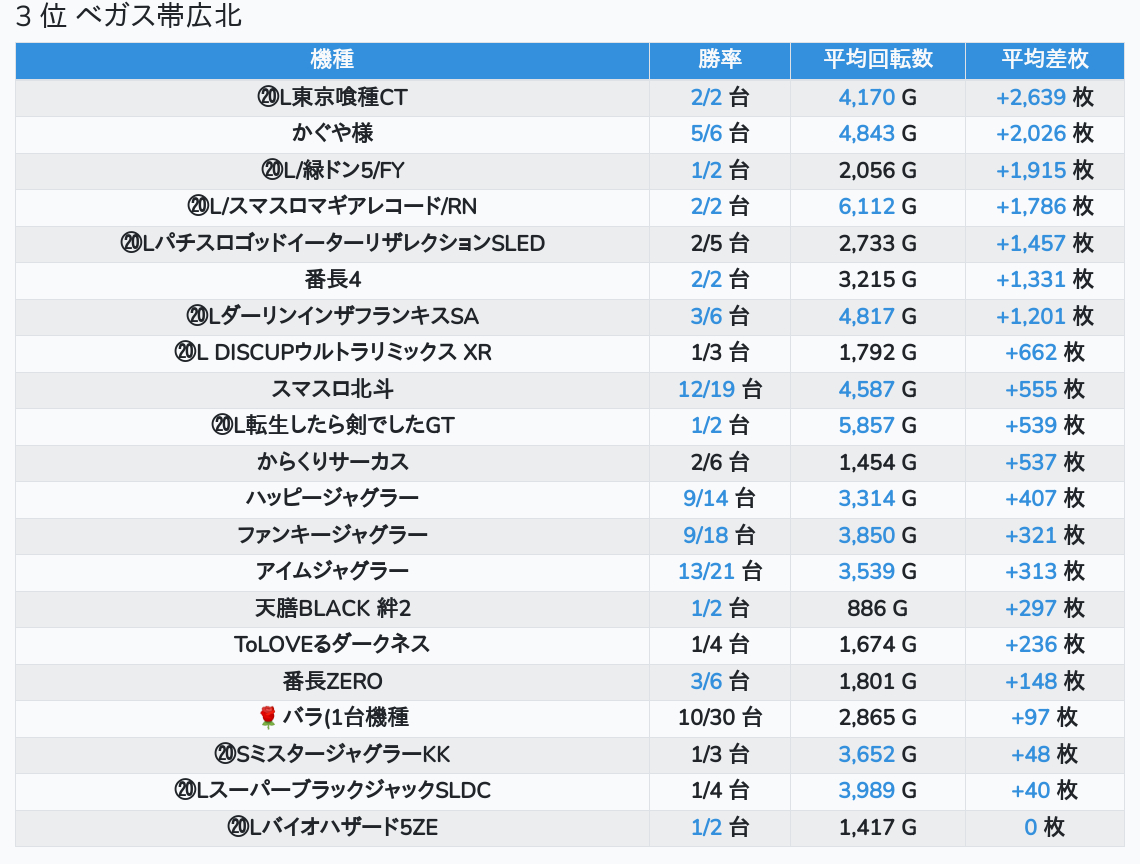The height and width of the screenshot is (864, 1140).
Task: Click the +97 枚 difference value
Action: pyautogui.click(x=1045, y=718)
